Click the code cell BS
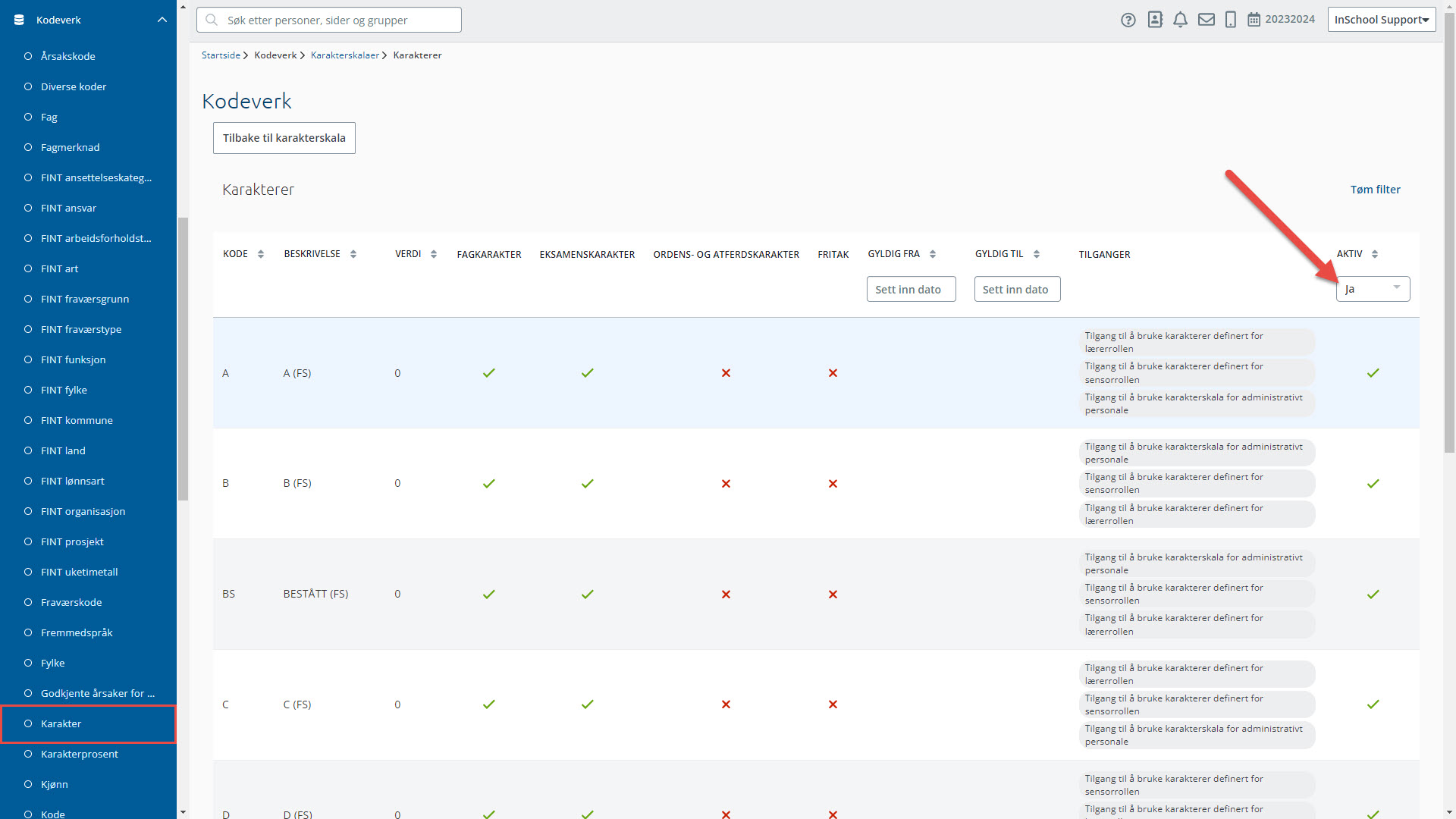 [228, 595]
